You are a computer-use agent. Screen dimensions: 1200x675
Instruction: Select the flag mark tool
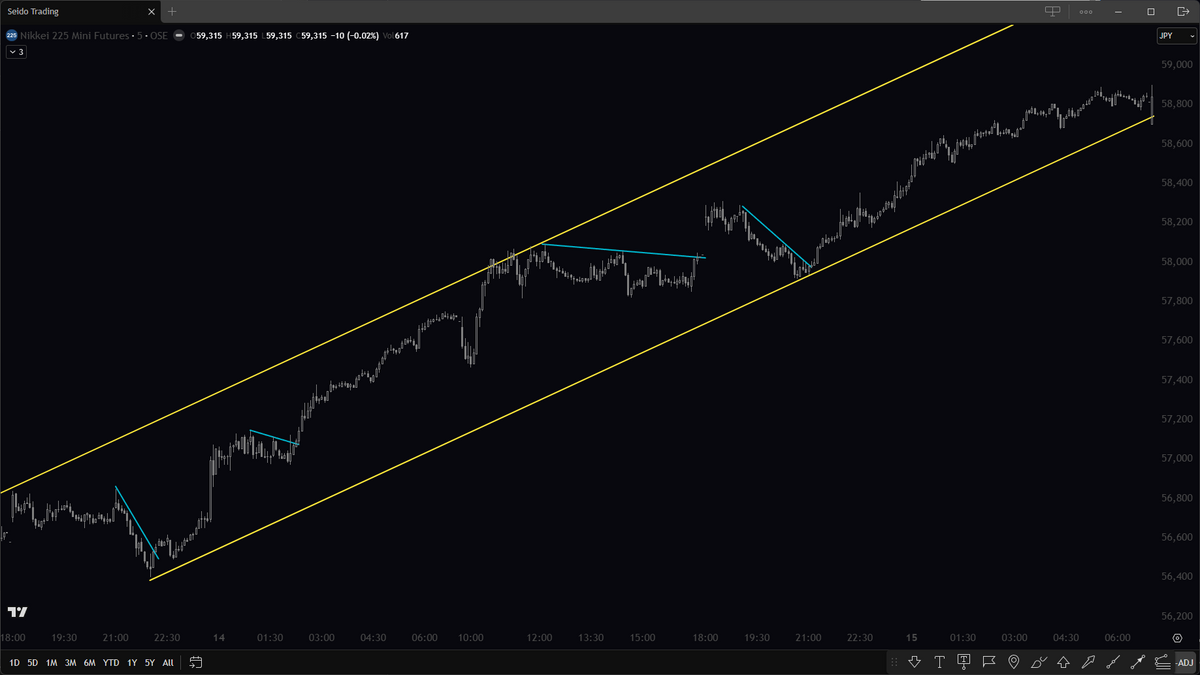989,662
